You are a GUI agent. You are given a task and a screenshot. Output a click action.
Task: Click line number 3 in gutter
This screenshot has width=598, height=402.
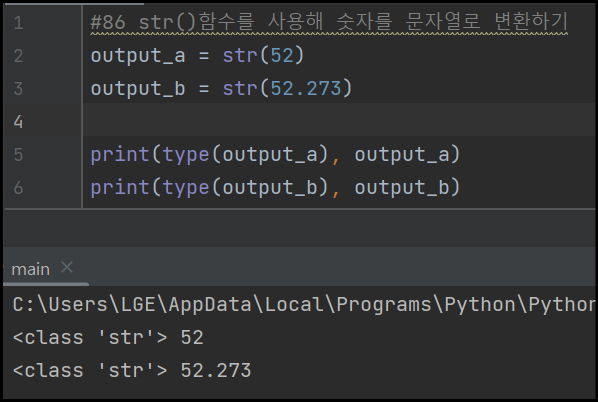coord(18,89)
